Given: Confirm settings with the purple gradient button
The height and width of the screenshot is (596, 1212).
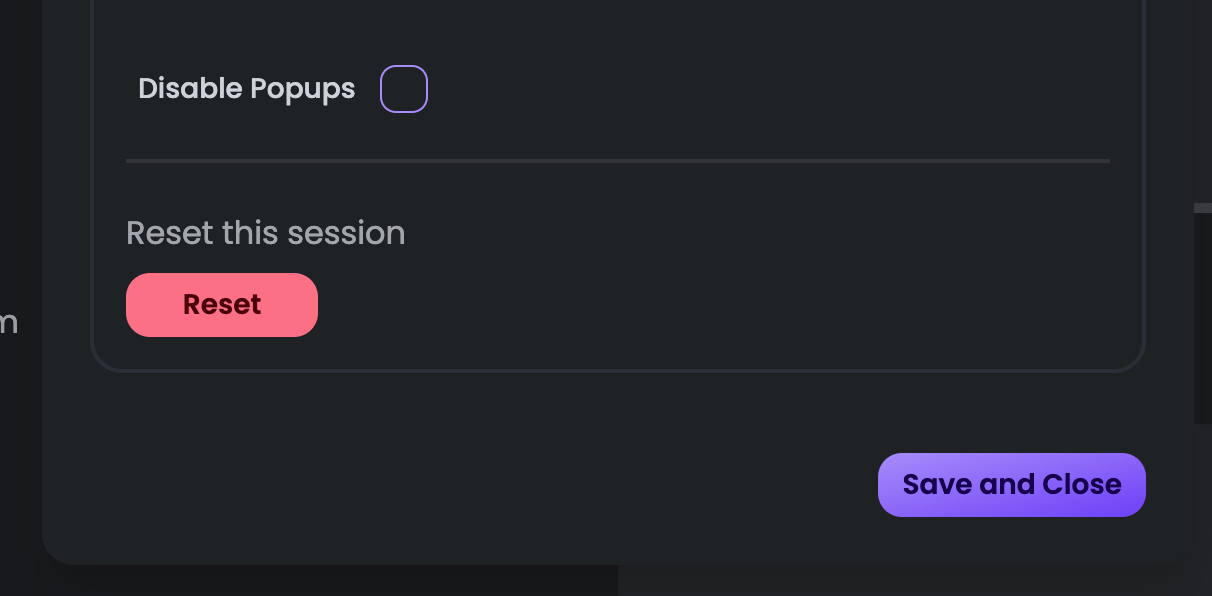Looking at the screenshot, I should [x=1012, y=485].
